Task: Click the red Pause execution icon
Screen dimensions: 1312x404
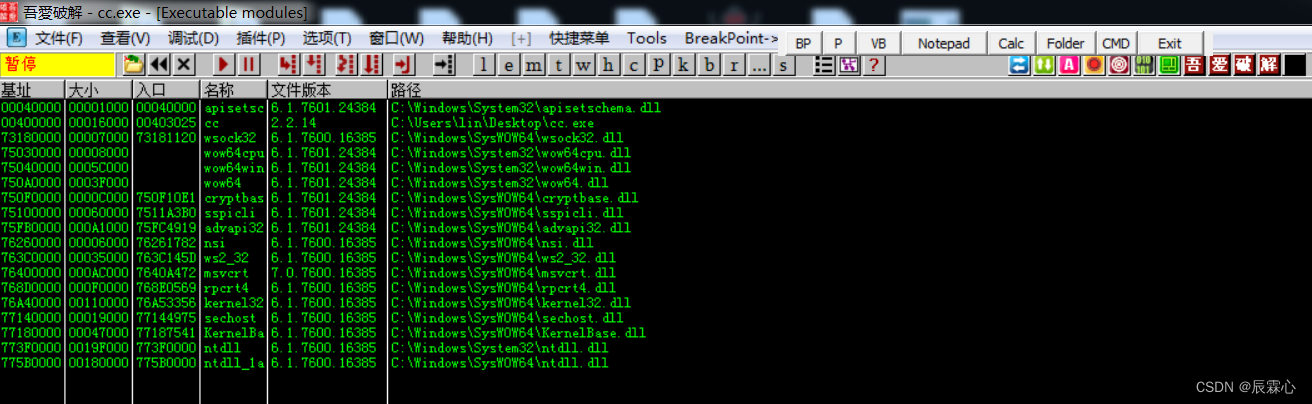Action: 249,65
